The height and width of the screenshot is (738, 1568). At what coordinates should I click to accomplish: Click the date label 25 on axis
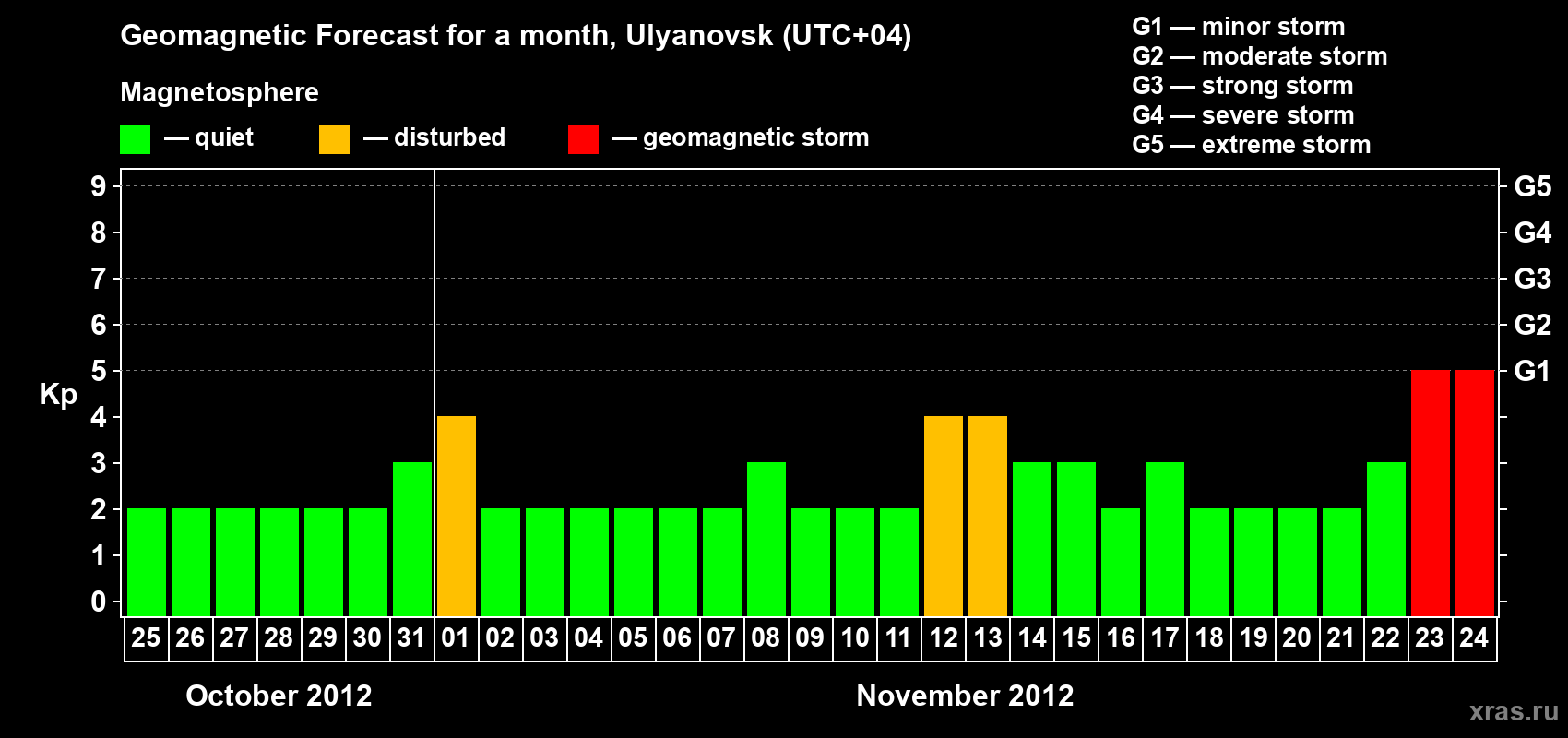point(146,637)
